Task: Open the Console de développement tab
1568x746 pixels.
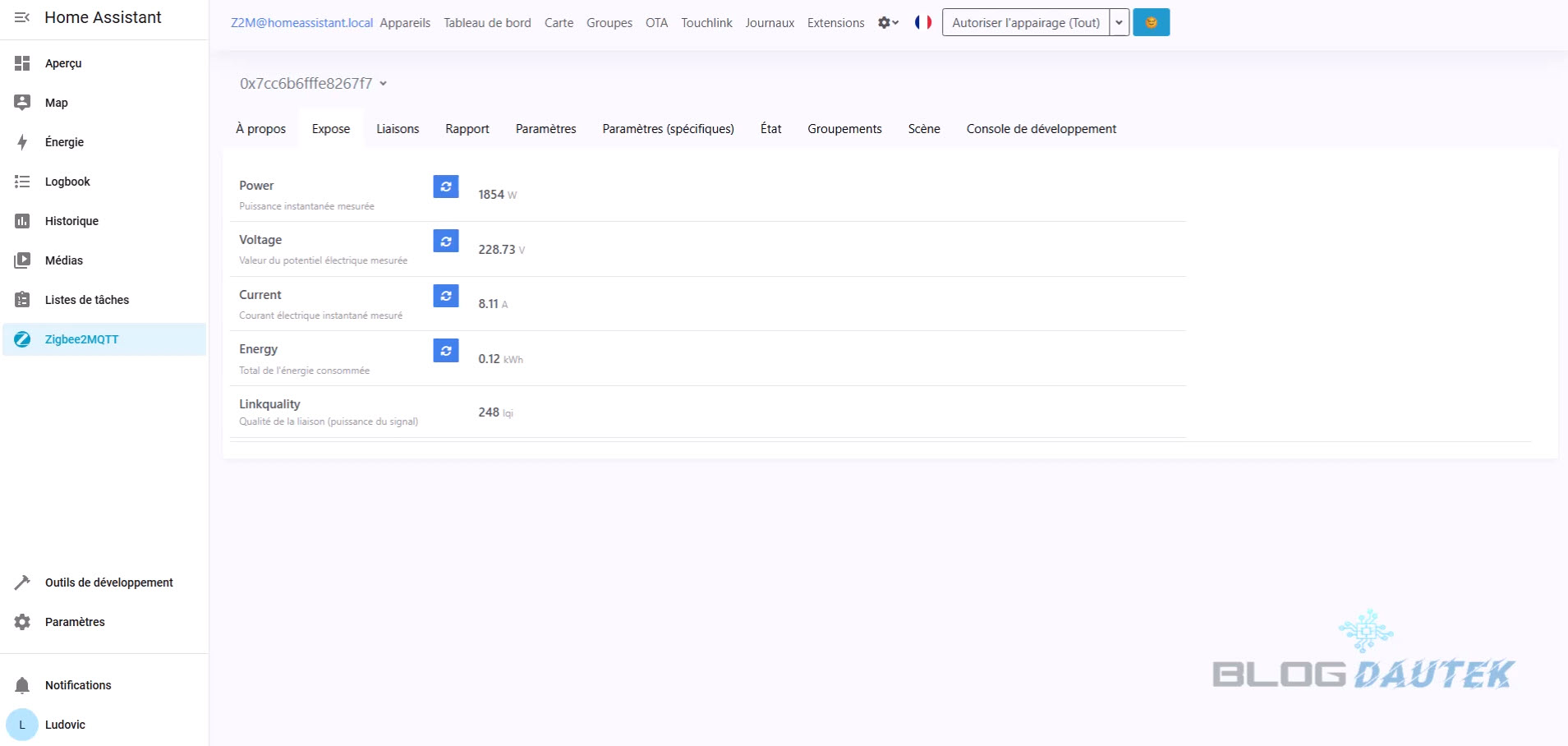Action: [x=1041, y=129]
